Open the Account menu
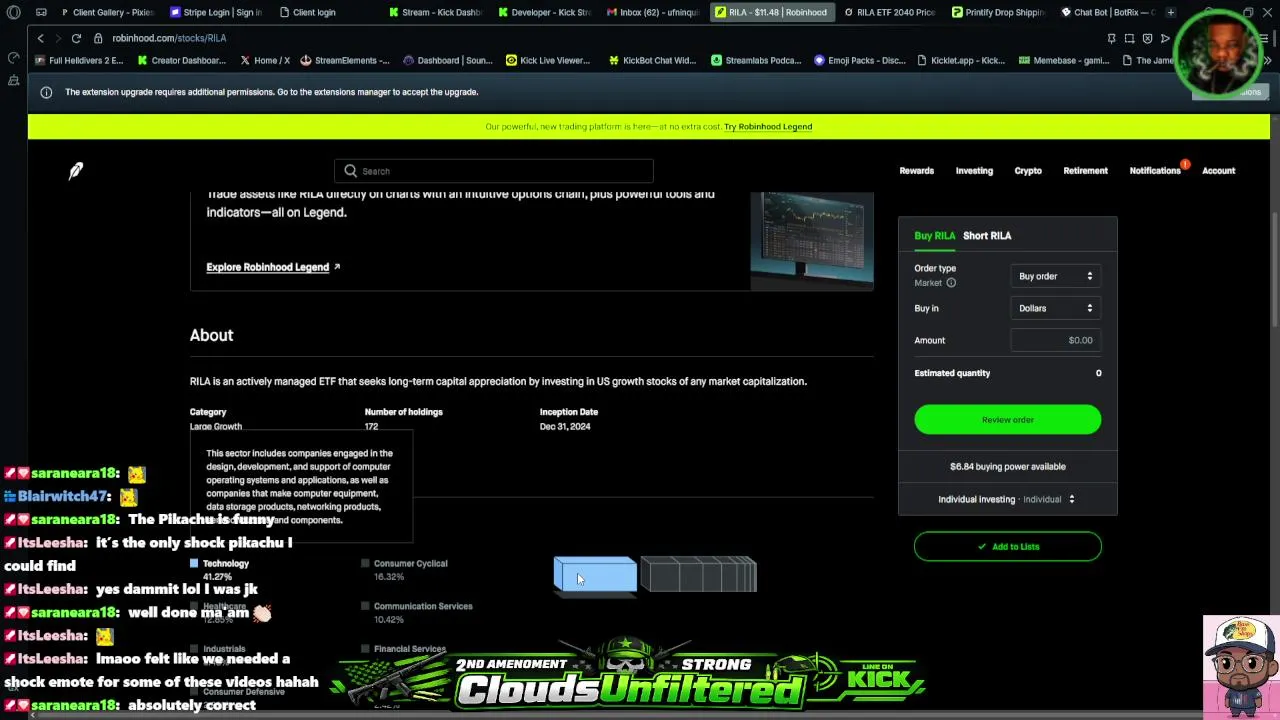The height and width of the screenshot is (720, 1280). pos(1218,171)
